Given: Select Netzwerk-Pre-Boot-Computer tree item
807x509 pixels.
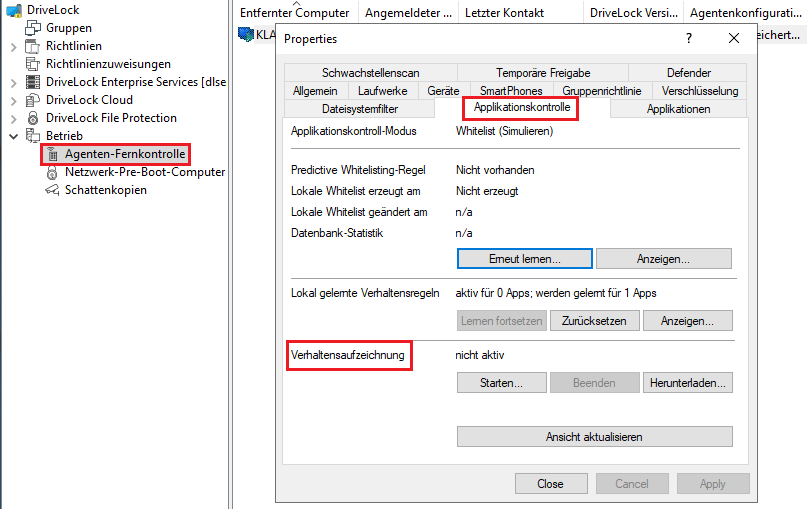Looking at the screenshot, I should coord(145,172).
